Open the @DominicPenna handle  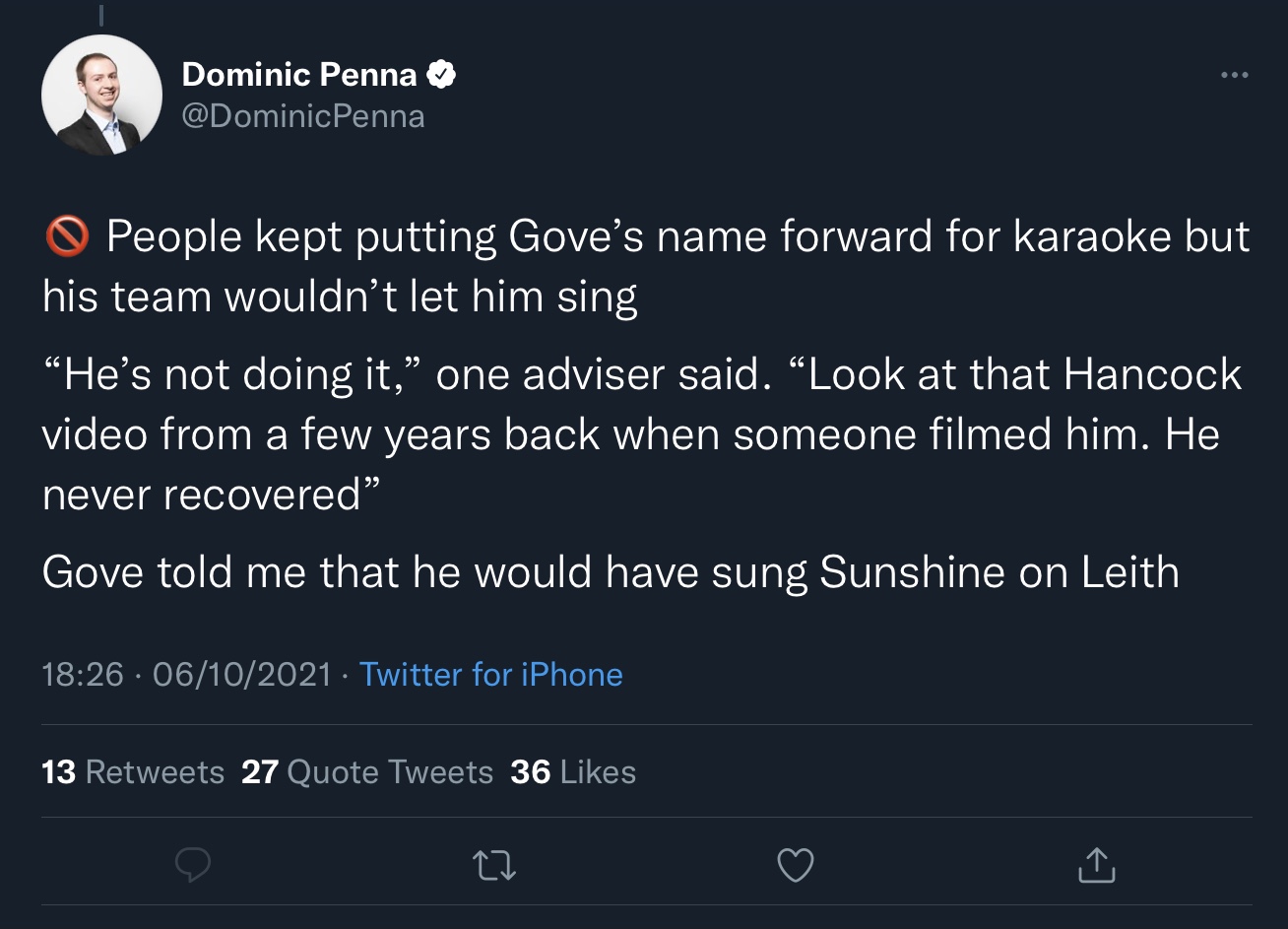coord(303,116)
